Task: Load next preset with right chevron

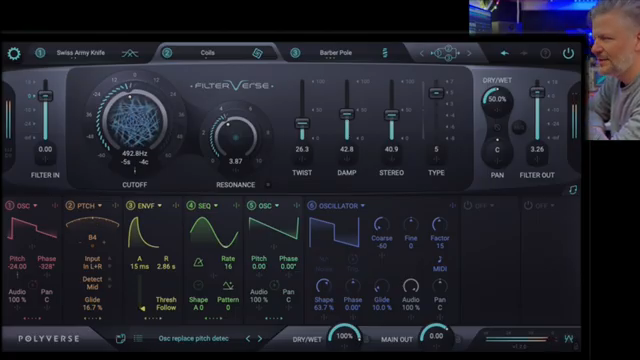Action: [260, 339]
